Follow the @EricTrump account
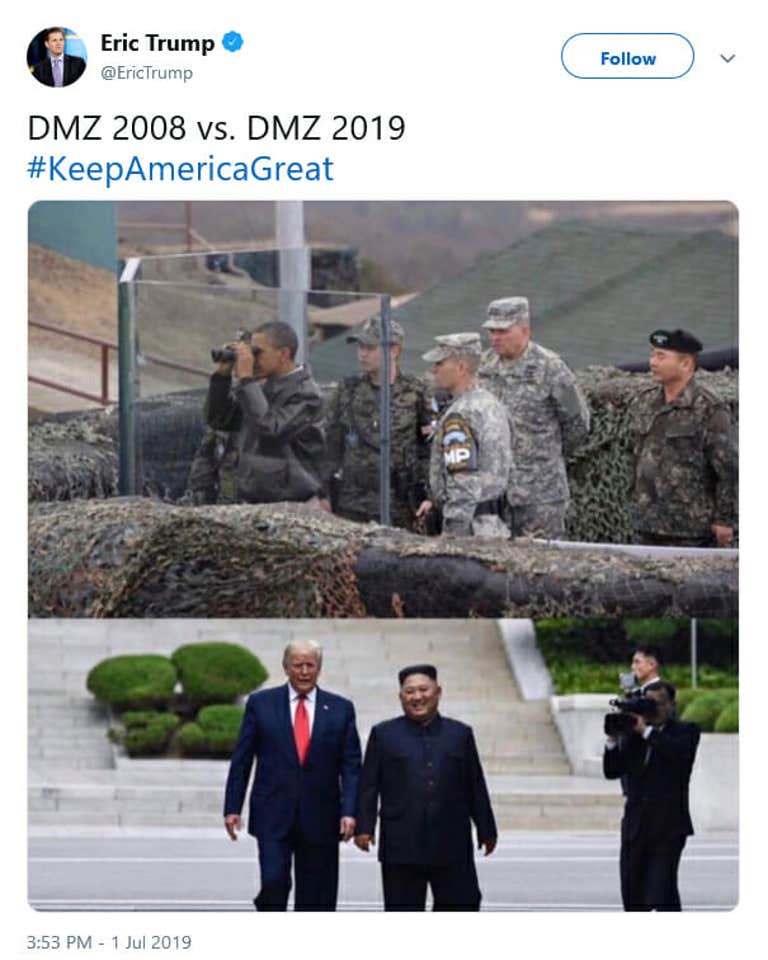 coord(627,56)
